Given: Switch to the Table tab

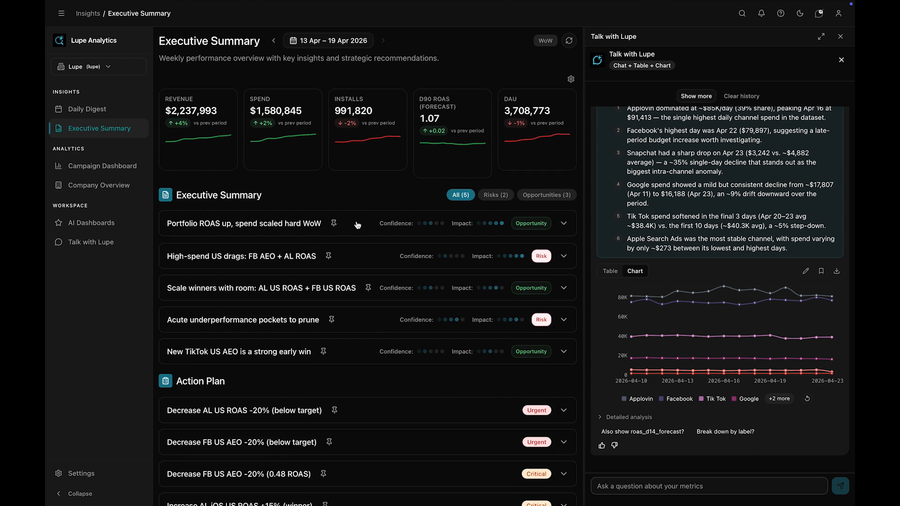Looking at the screenshot, I should (610, 271).
